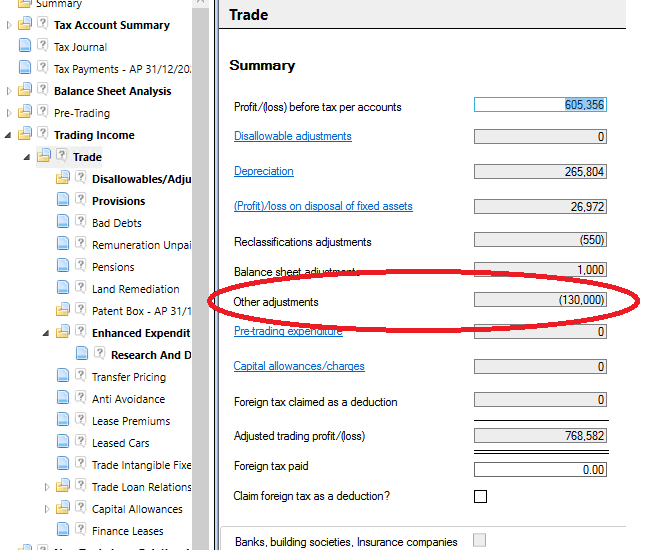Click the page icon beside Bad Debts
Viewport: 649px width, 550px height.
click(x=63, y=221)
